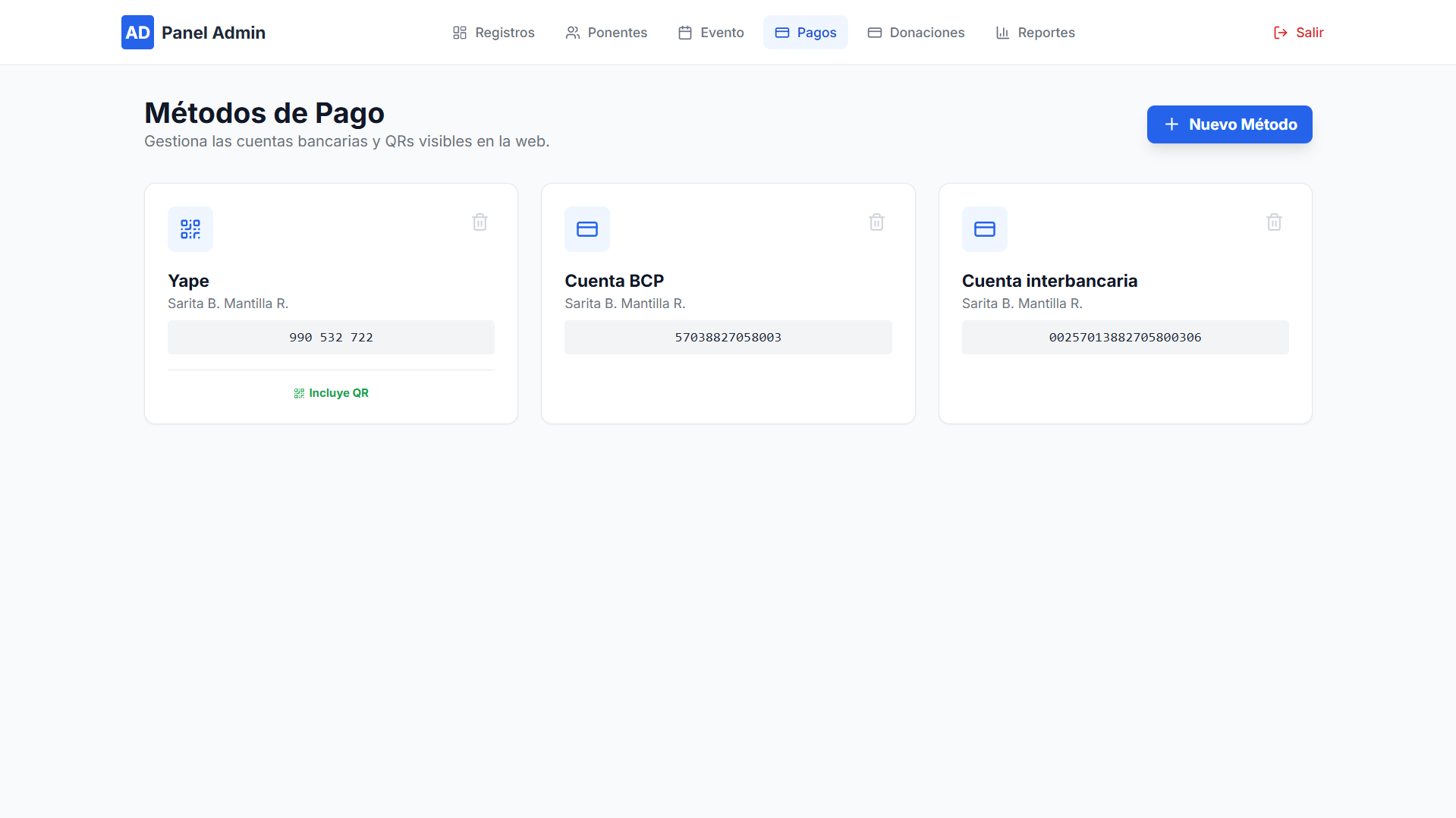
Task: Delete the Yape payment method
Action: click(x=480, y=222)
